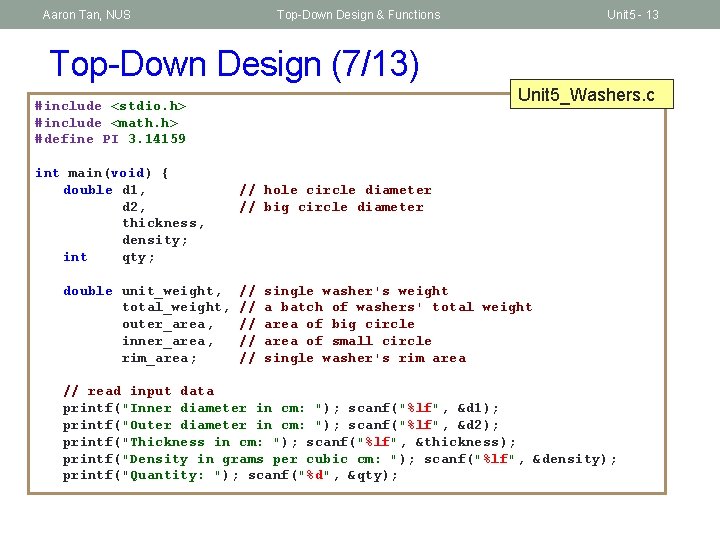Click the 'Top-Down Design & Functions' header title

click(x=358, y=15)
